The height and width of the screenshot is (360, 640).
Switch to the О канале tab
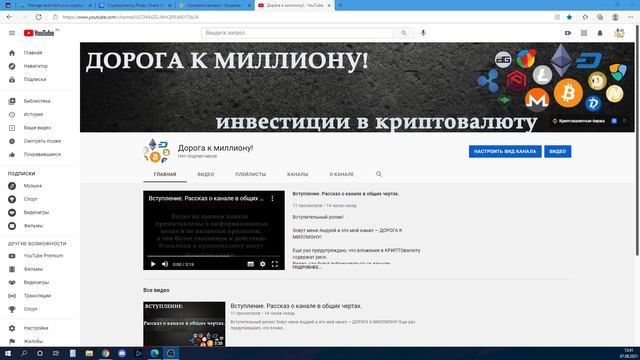click(x=342, y=174)
